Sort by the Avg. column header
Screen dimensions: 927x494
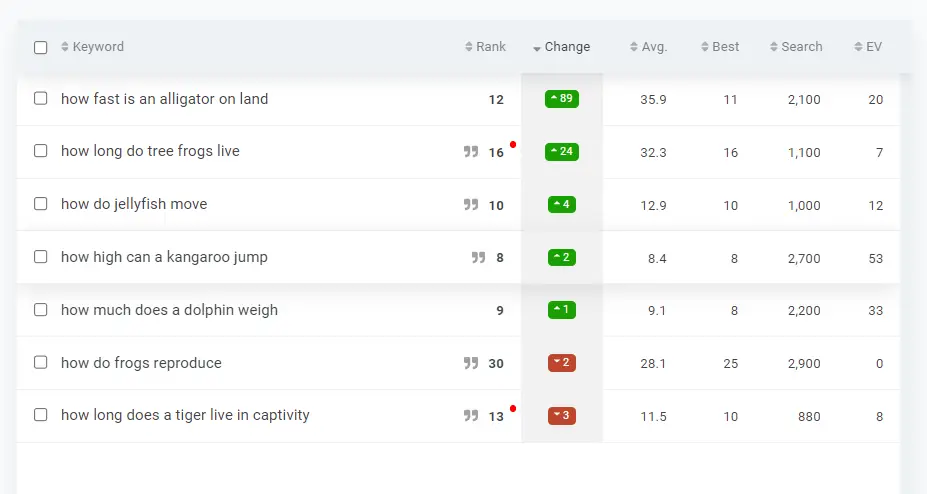click(649, 47)
